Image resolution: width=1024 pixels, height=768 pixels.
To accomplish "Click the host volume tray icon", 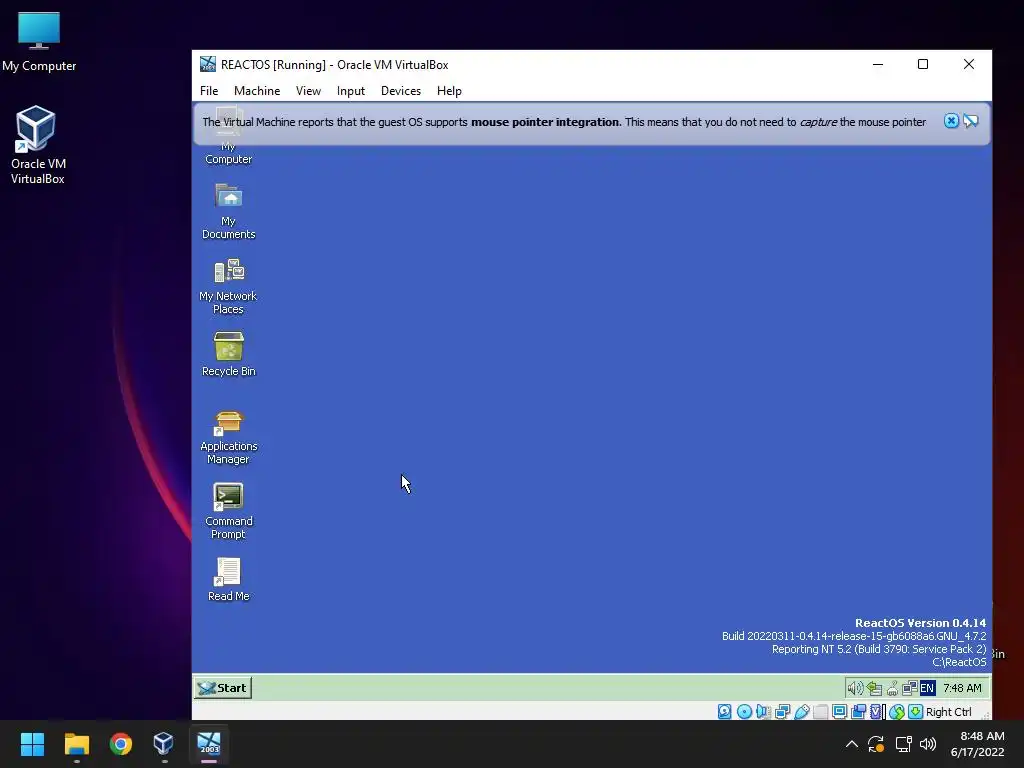I will (928, 744).
